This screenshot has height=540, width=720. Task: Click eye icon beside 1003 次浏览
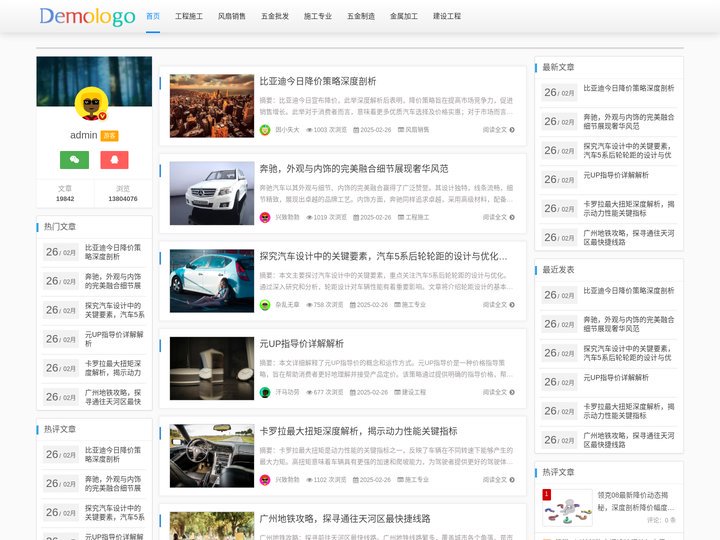309,130
